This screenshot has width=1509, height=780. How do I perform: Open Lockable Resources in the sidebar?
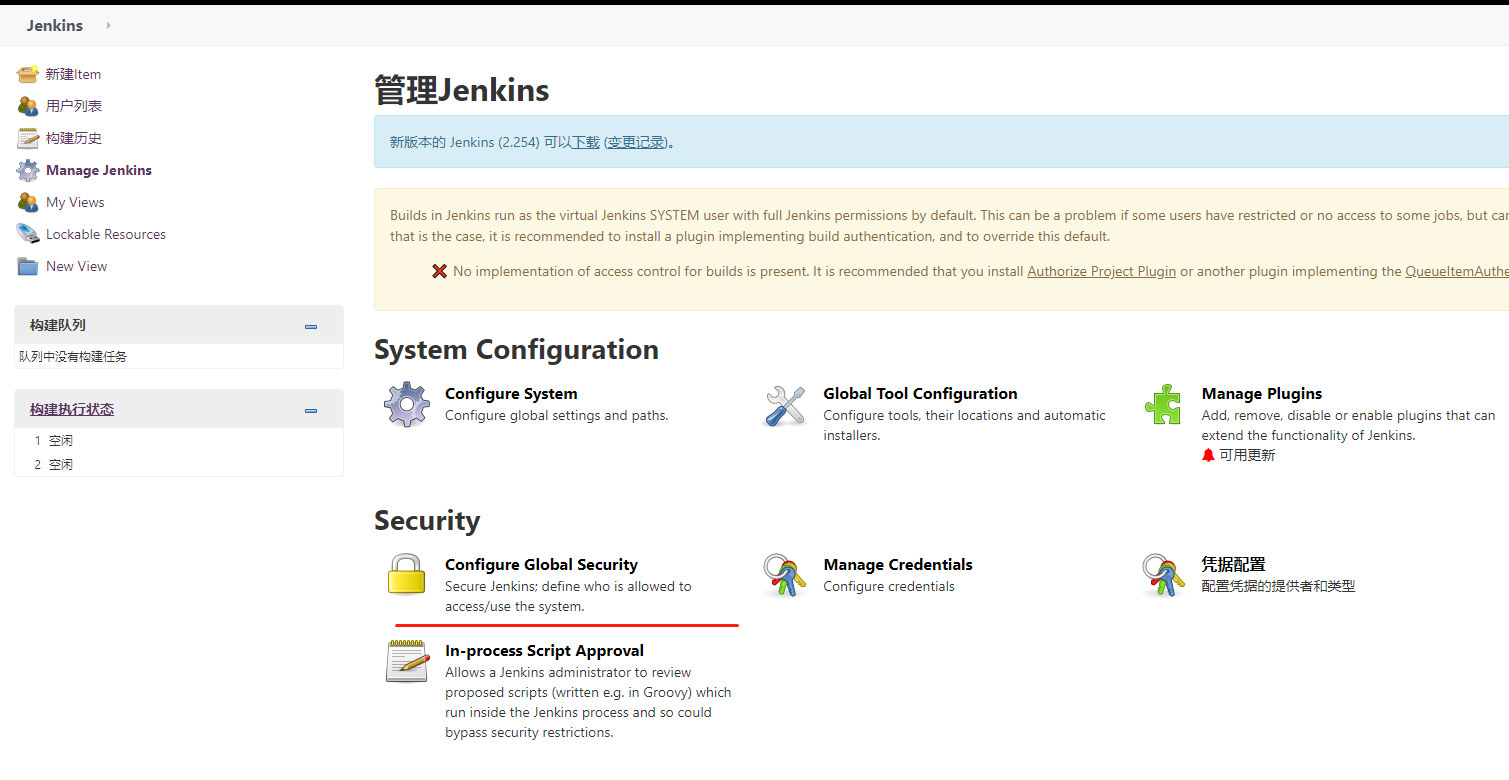click(x=106, y=234)
